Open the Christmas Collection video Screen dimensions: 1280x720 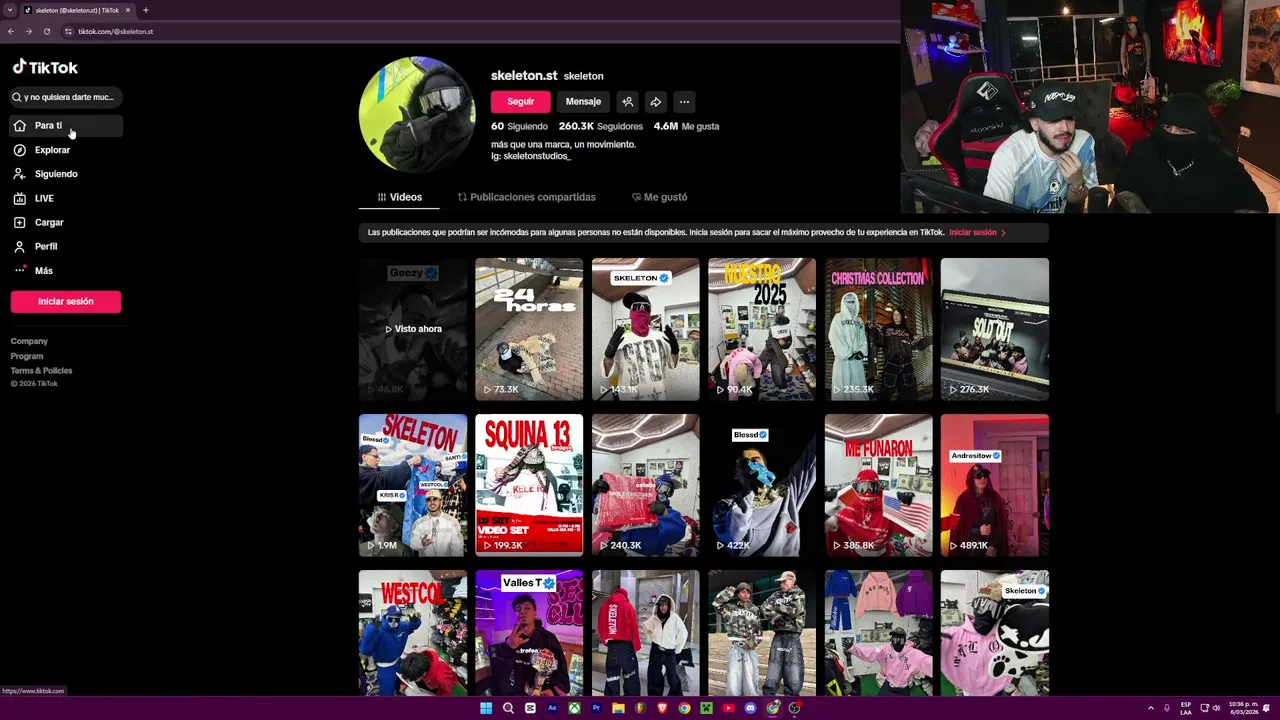coord(878,329)
